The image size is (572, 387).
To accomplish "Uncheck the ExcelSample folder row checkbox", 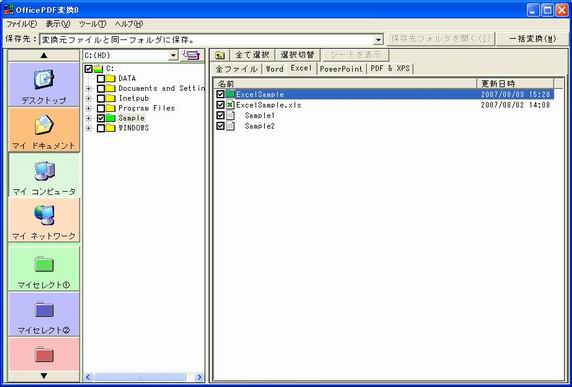I will click(x=220, y=94).
